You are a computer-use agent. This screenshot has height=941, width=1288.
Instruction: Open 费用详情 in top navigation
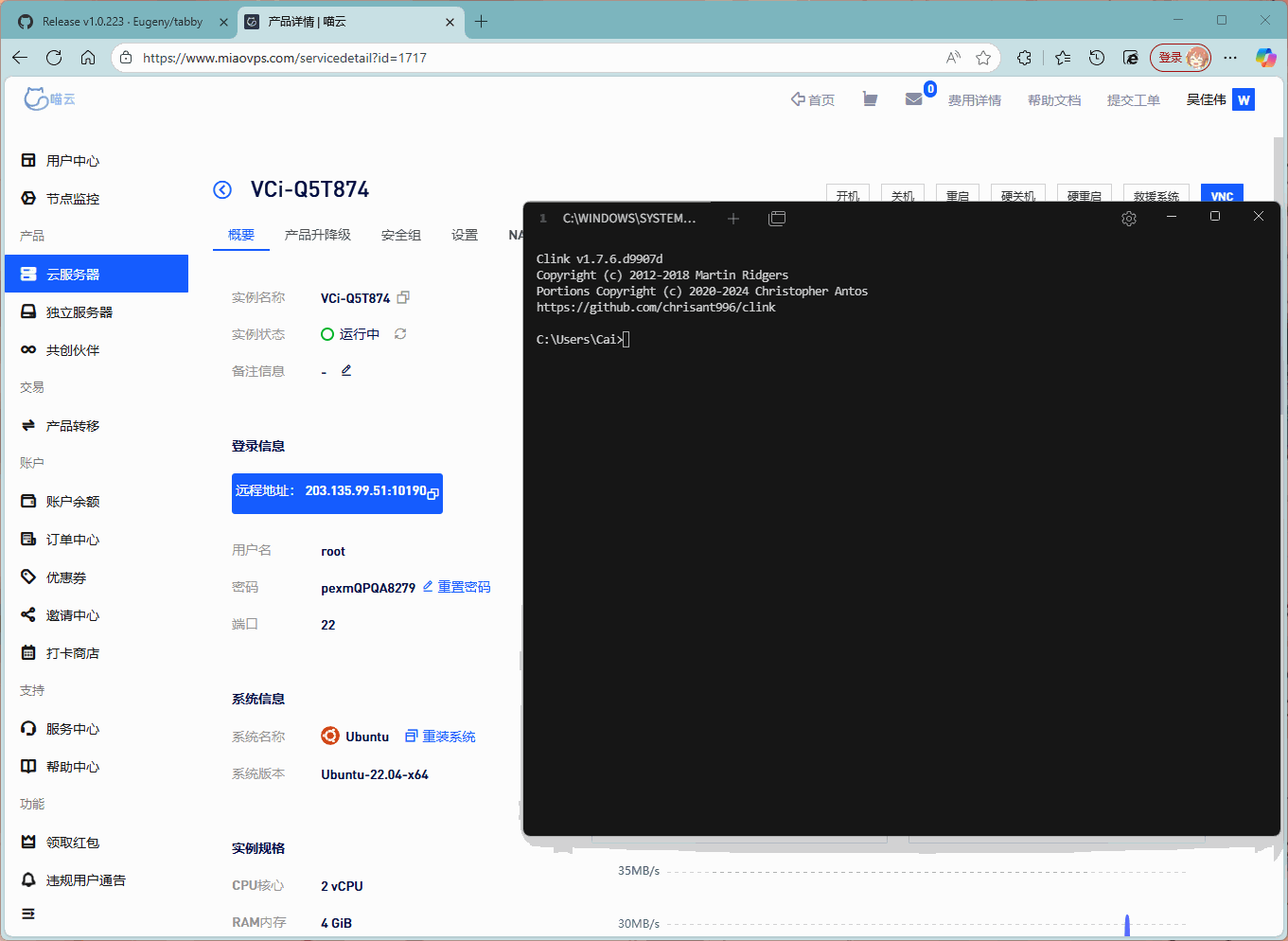[975, 99]
